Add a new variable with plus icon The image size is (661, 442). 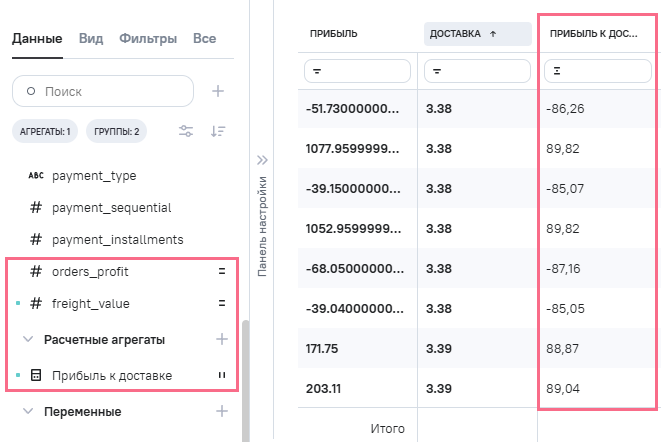tap(222, 411)
